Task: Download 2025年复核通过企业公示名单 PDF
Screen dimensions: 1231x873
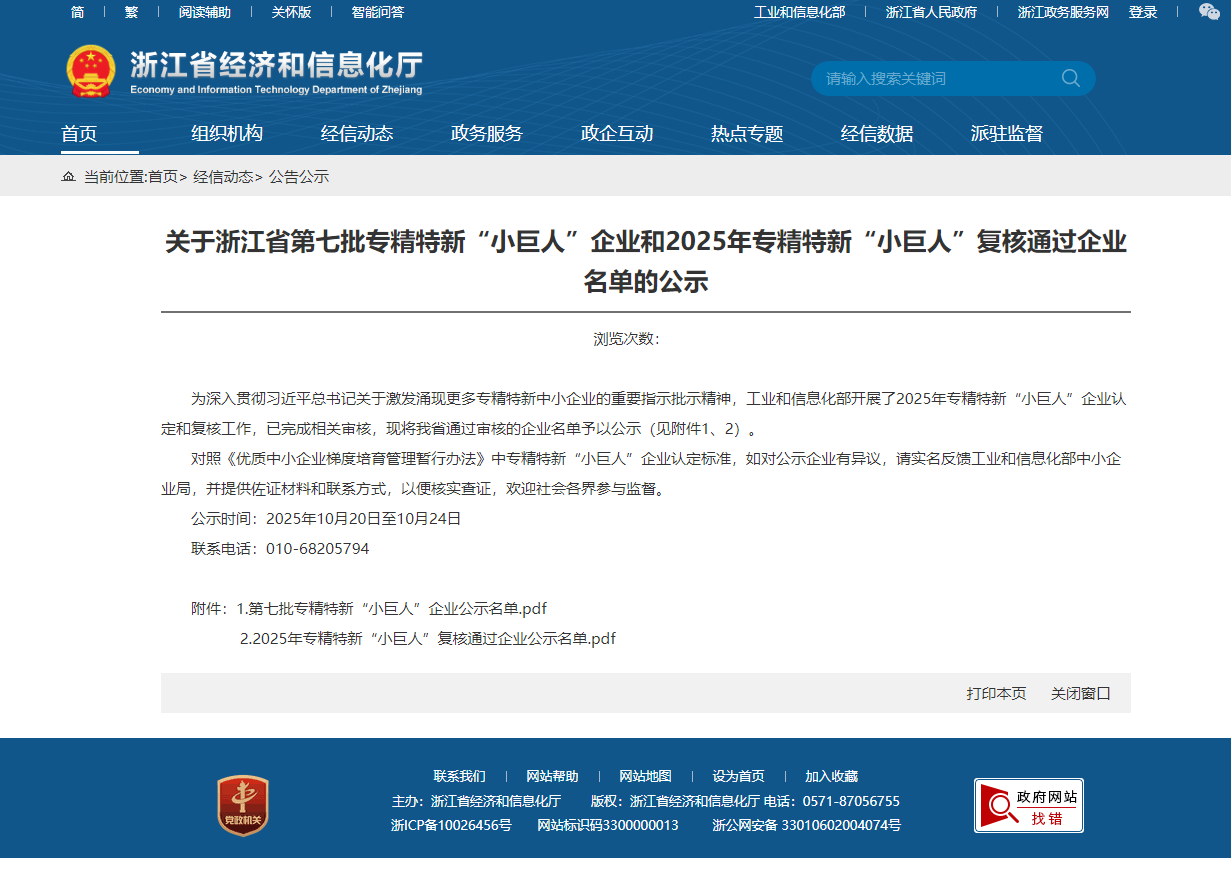Action: [x=428, y=638]
